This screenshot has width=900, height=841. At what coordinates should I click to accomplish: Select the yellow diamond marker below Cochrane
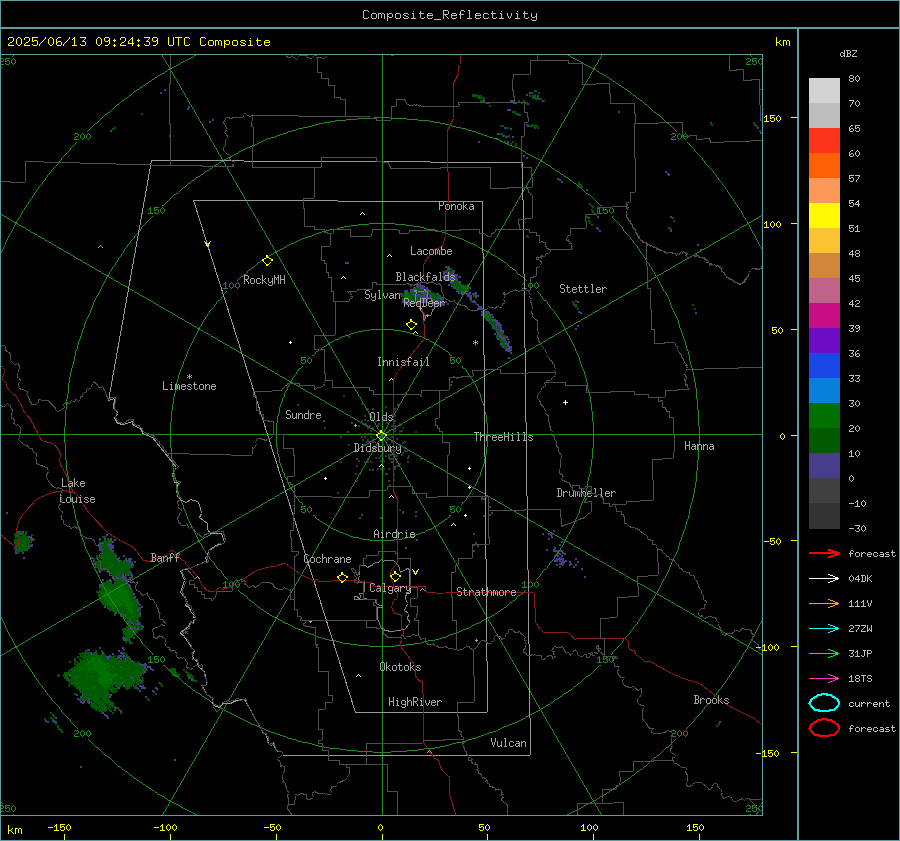[342, 577]
